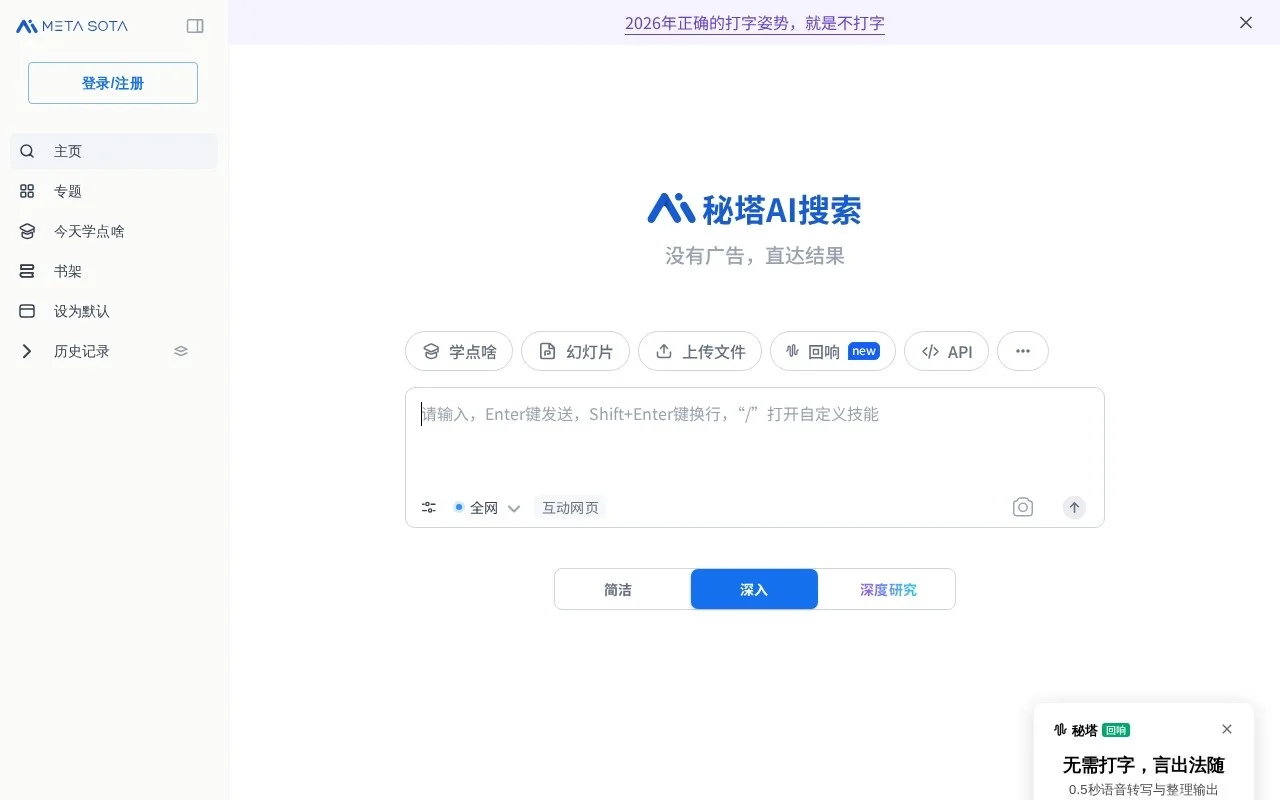This screenshot has width=1280, height=800.
Task: Close the 秘塔 回响 popup card
Action: pos(1227,729)
